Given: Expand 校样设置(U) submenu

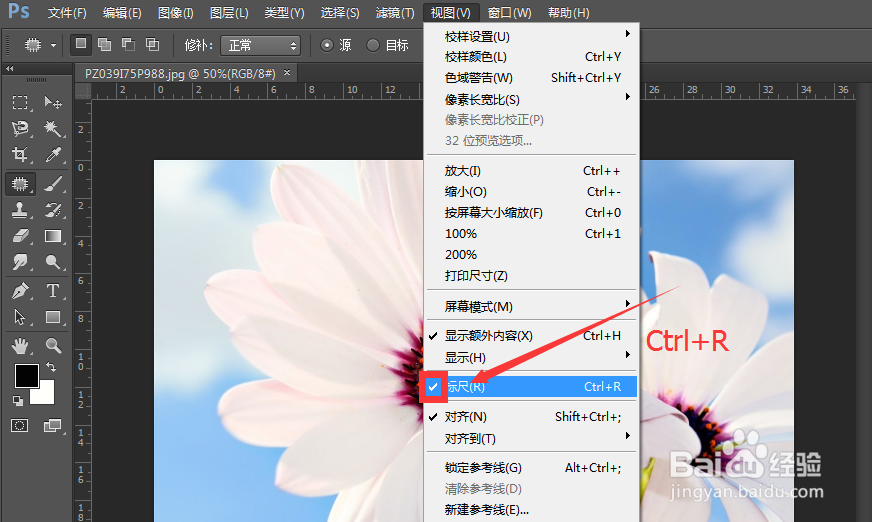Looking at the screenshot, I should (531, 37).
